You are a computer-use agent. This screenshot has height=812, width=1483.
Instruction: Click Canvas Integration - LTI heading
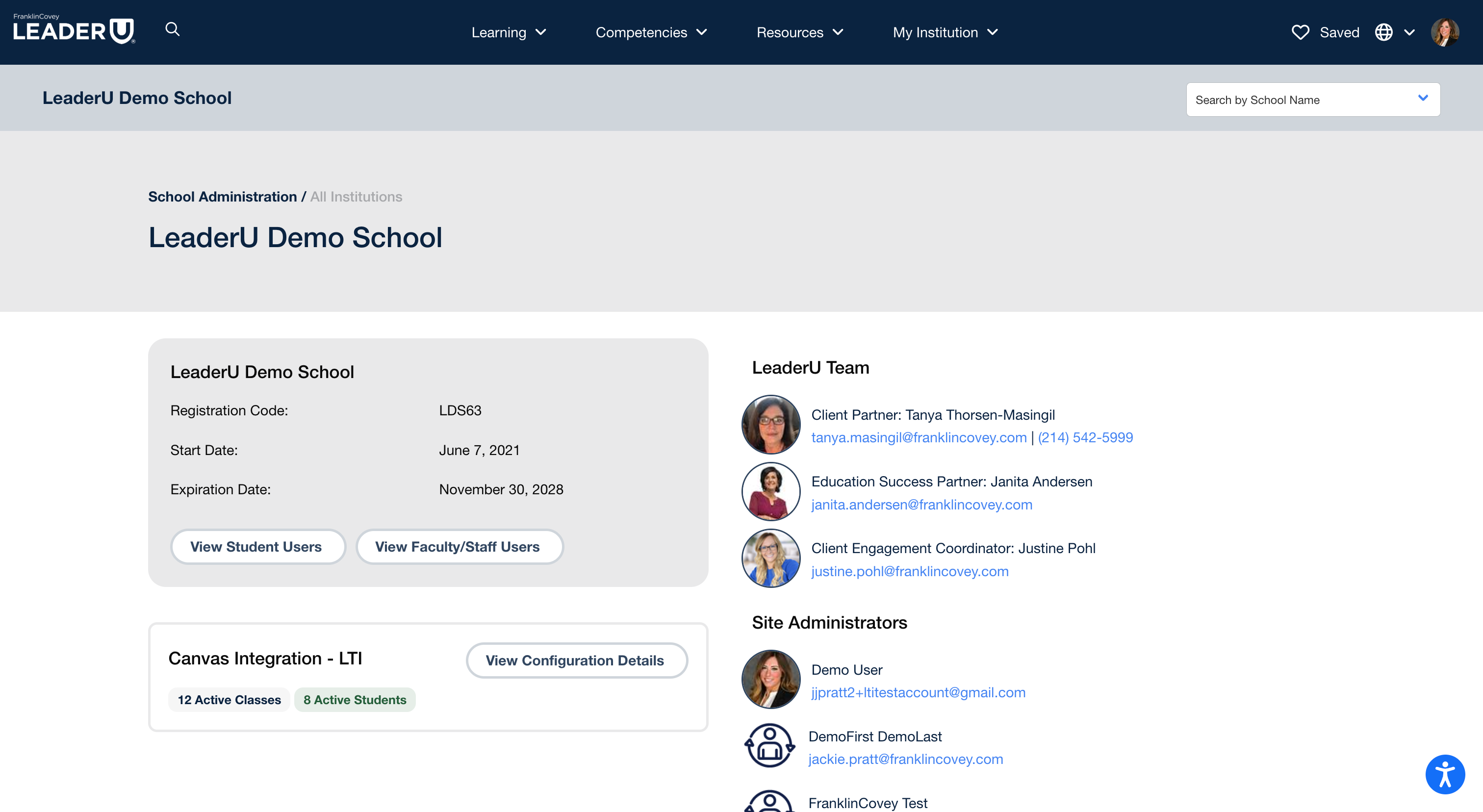point(265,659)
